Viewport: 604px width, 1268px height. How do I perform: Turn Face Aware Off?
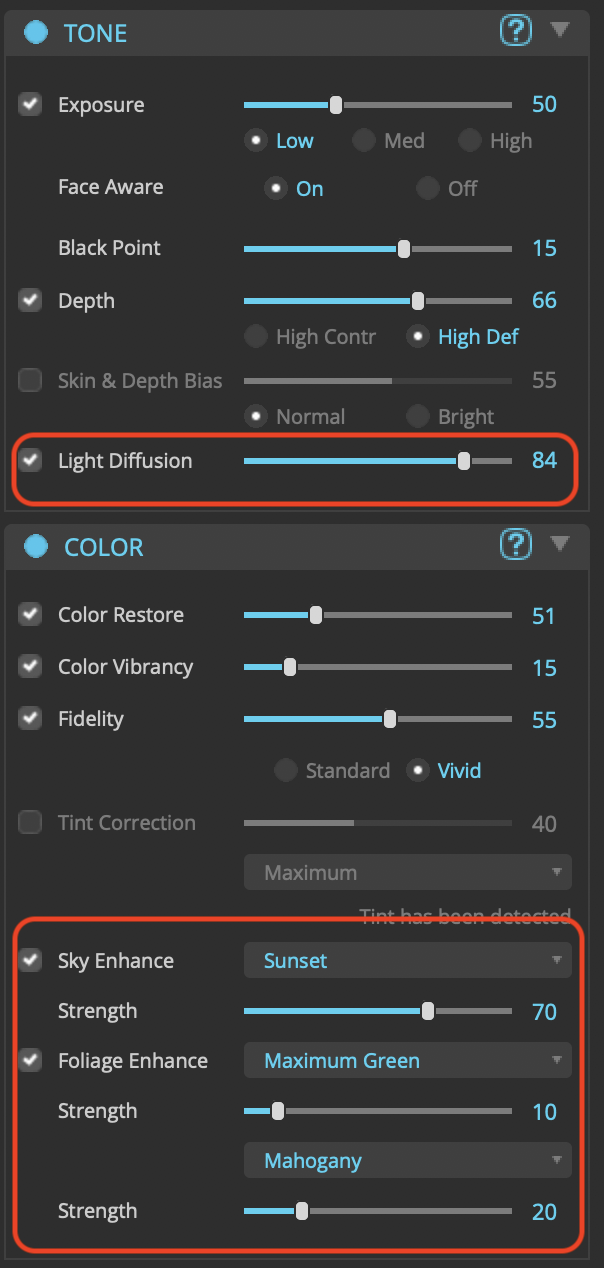click(428, 188)
